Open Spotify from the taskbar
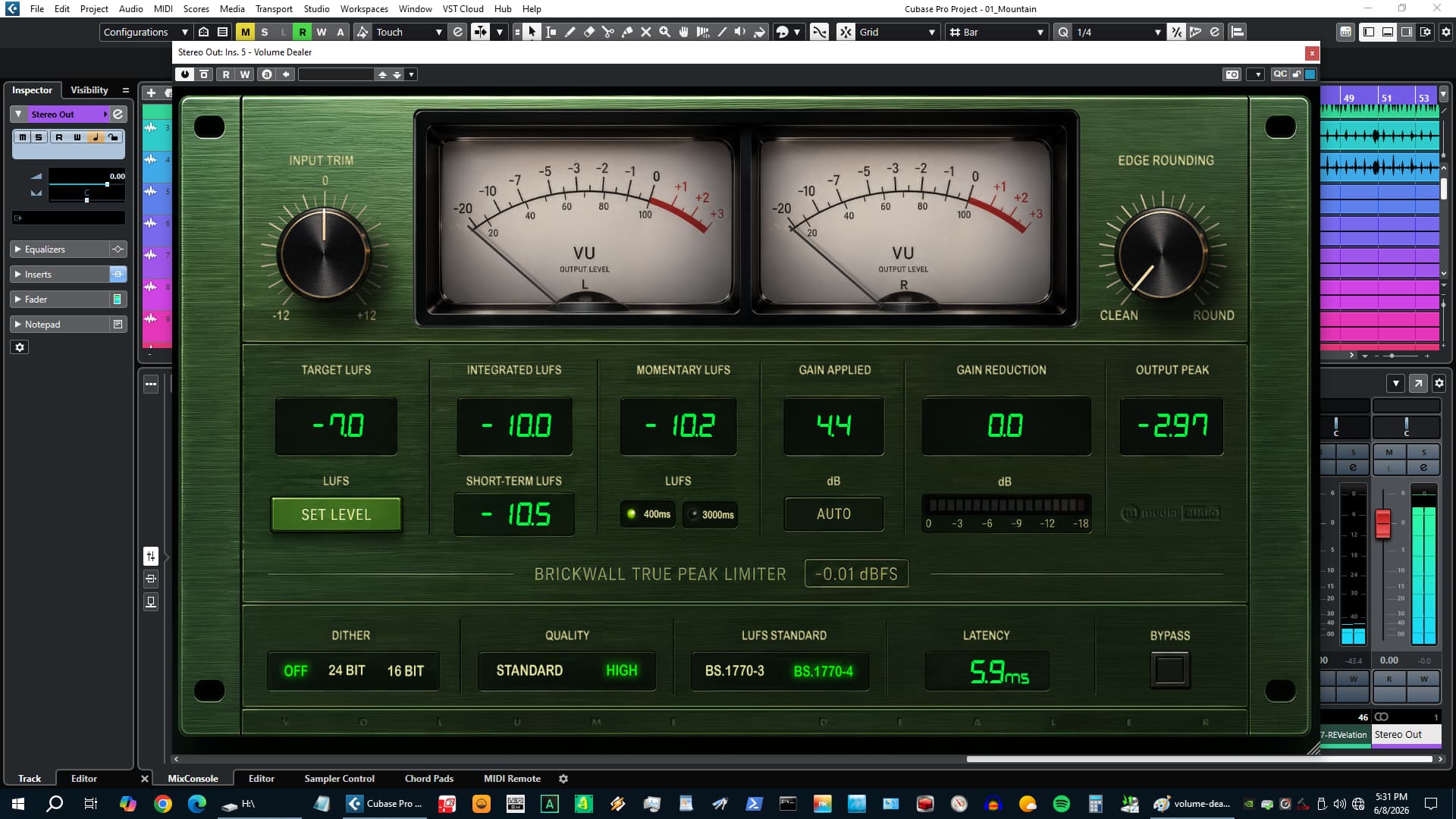 pos(1062,804)
